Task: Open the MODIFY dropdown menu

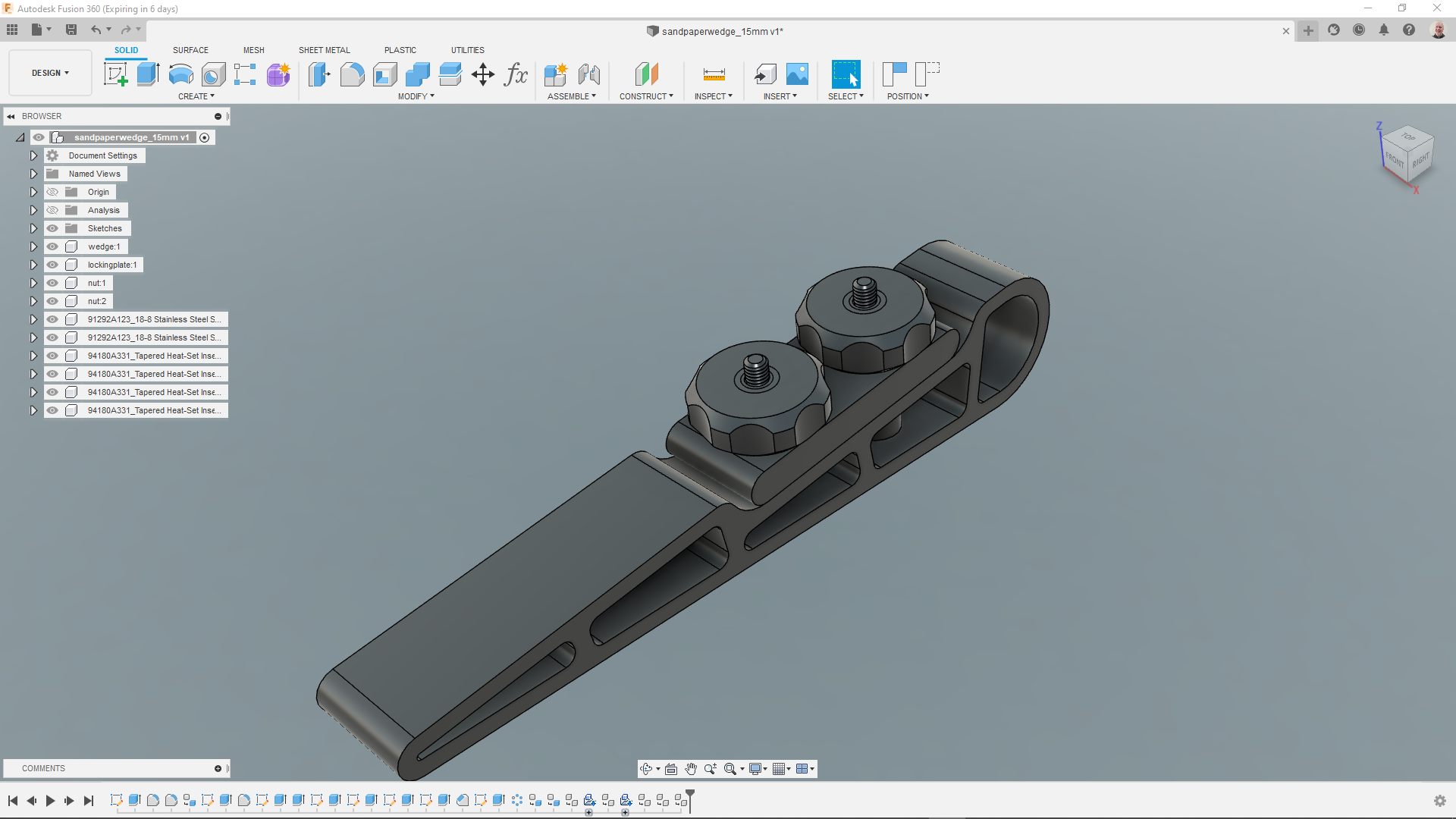Action: (x=416, y=96)
